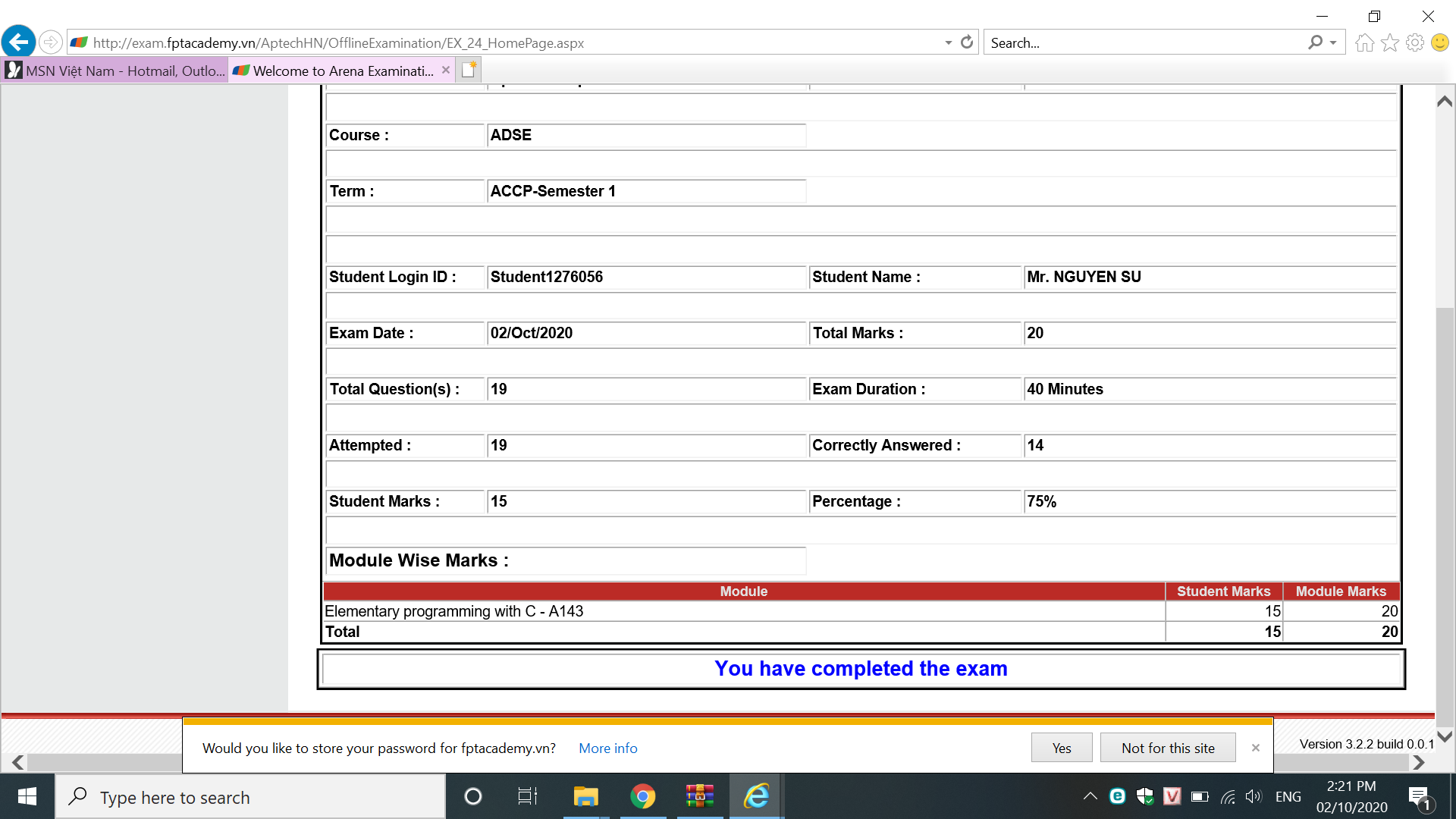1456x819 pixels.
Task: Open the Windows Start menu
Action: tap(27, 796)
